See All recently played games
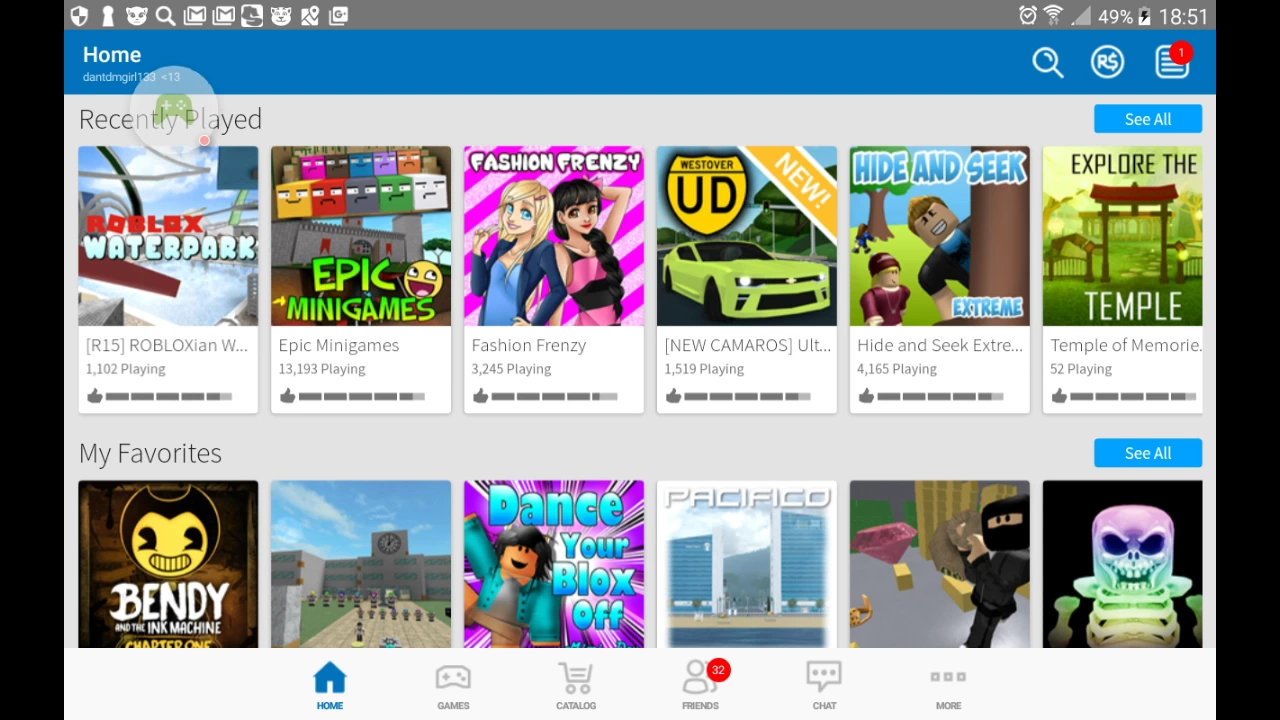 [x=1148, y=119]
